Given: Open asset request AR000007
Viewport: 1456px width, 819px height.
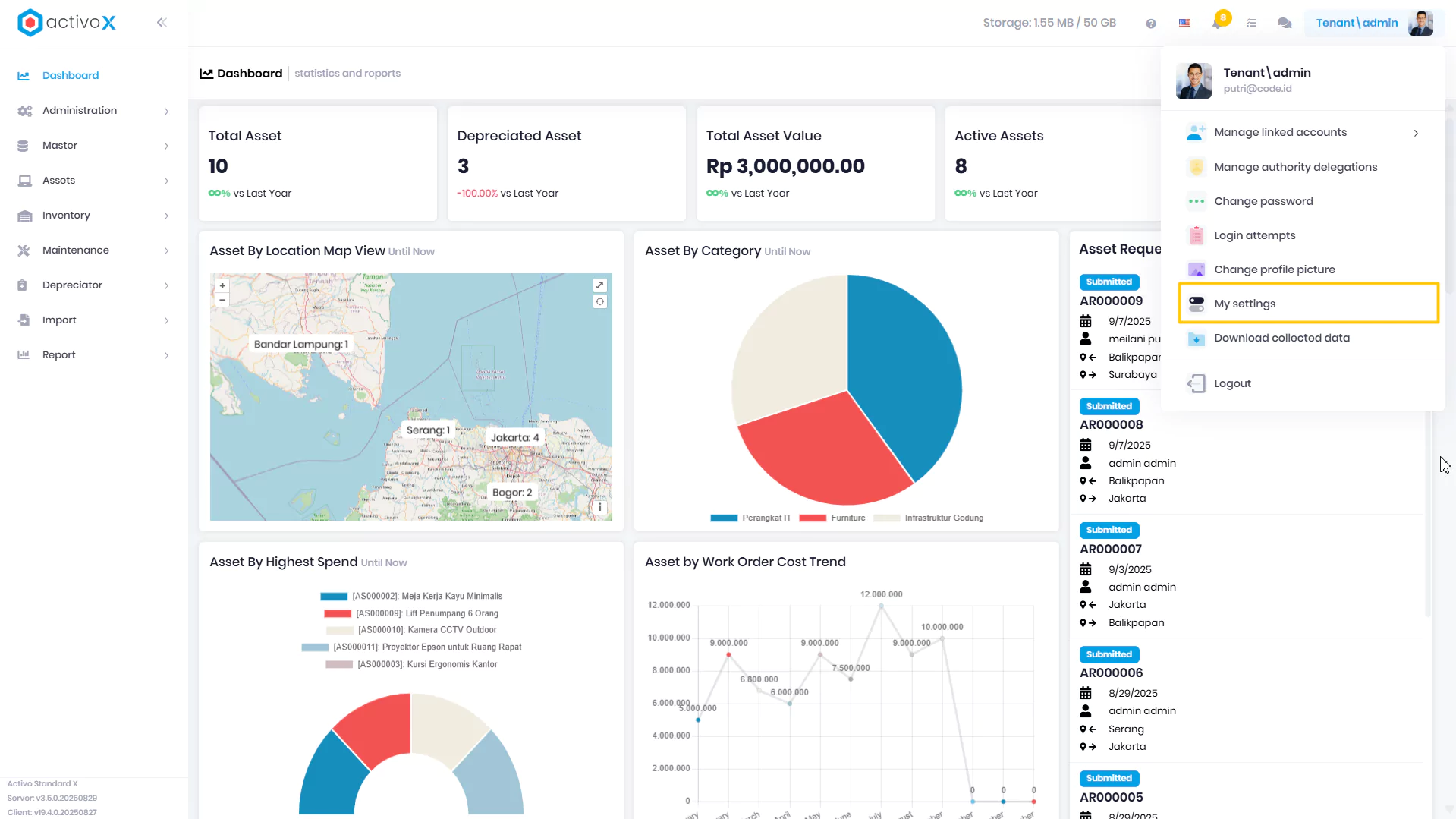Looking at the screenshot, I should pyautogui.click(x=1111, y=550).
